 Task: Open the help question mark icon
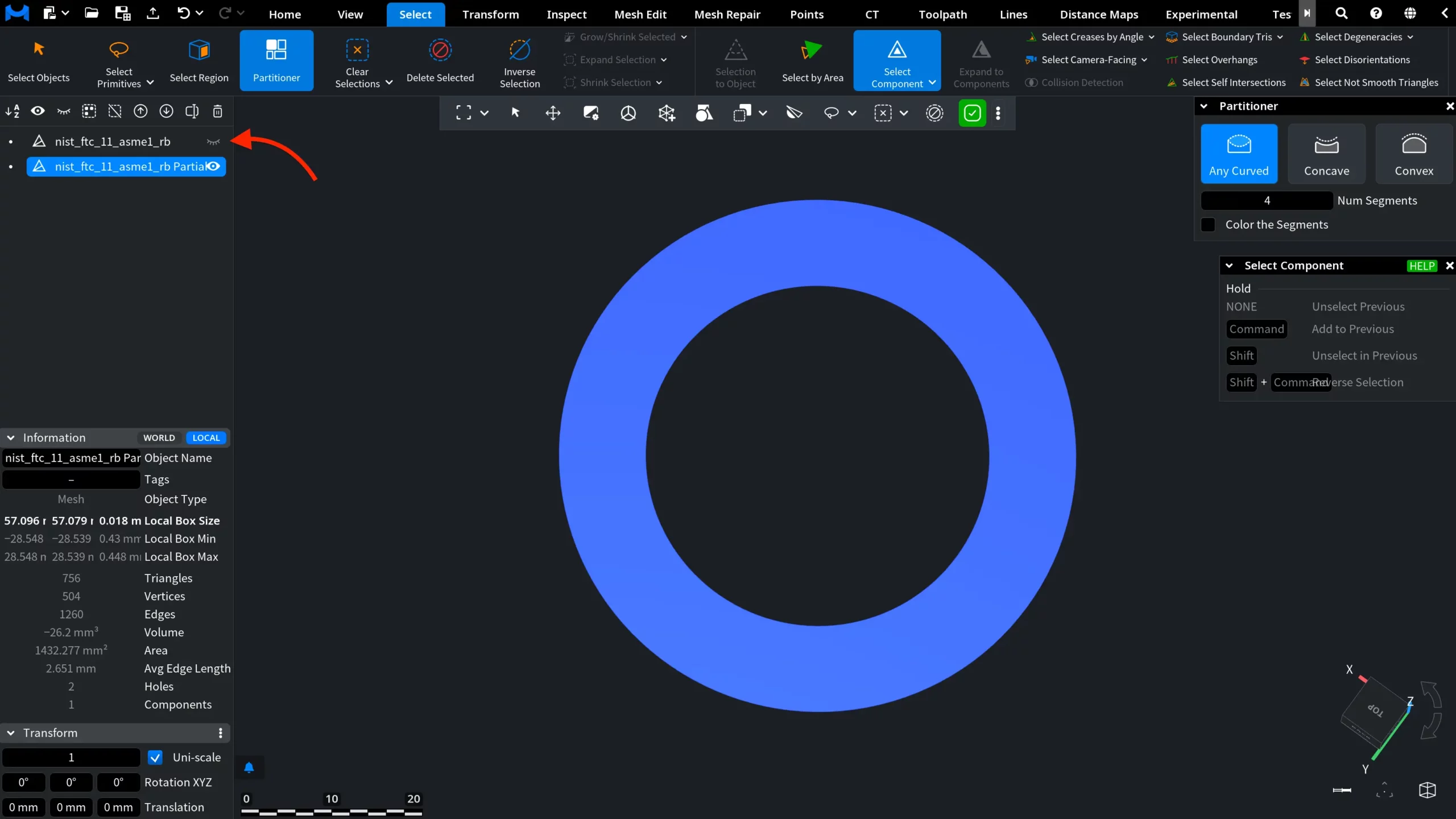pos(1376,13)
